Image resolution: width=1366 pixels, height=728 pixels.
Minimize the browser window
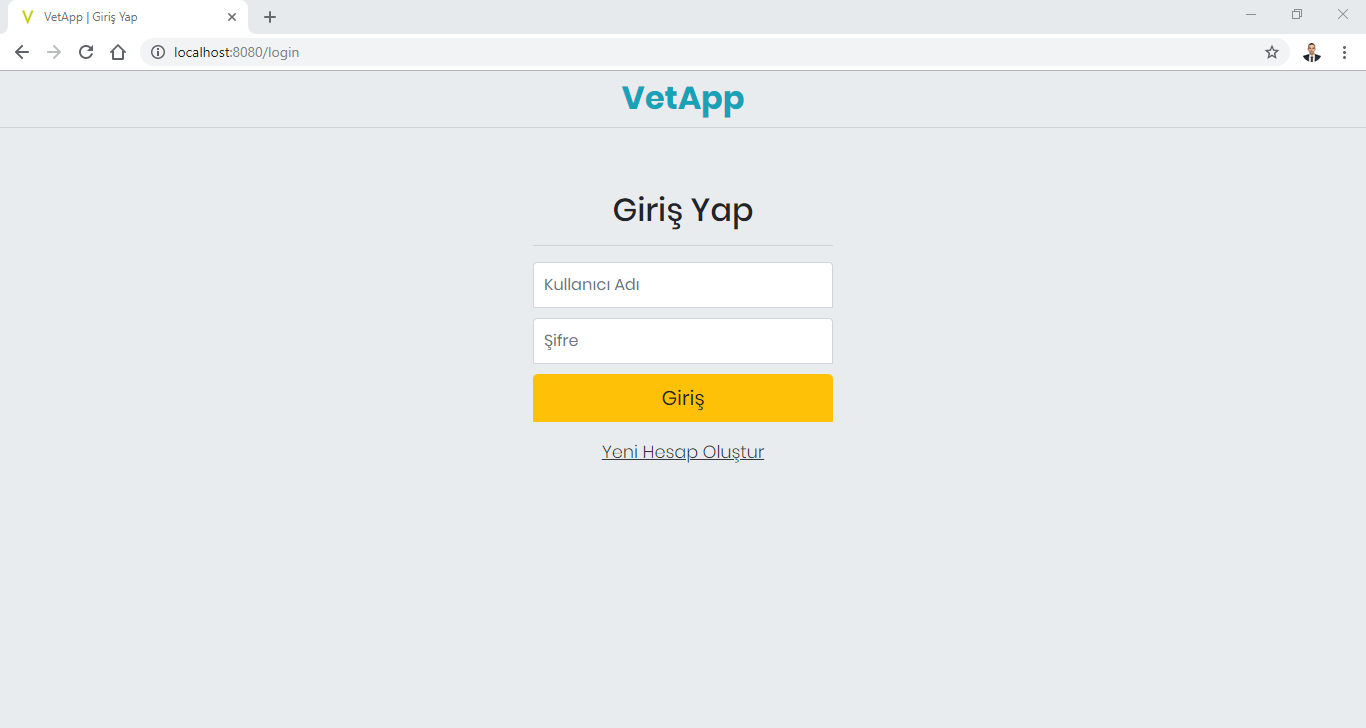click(1251, 14)
